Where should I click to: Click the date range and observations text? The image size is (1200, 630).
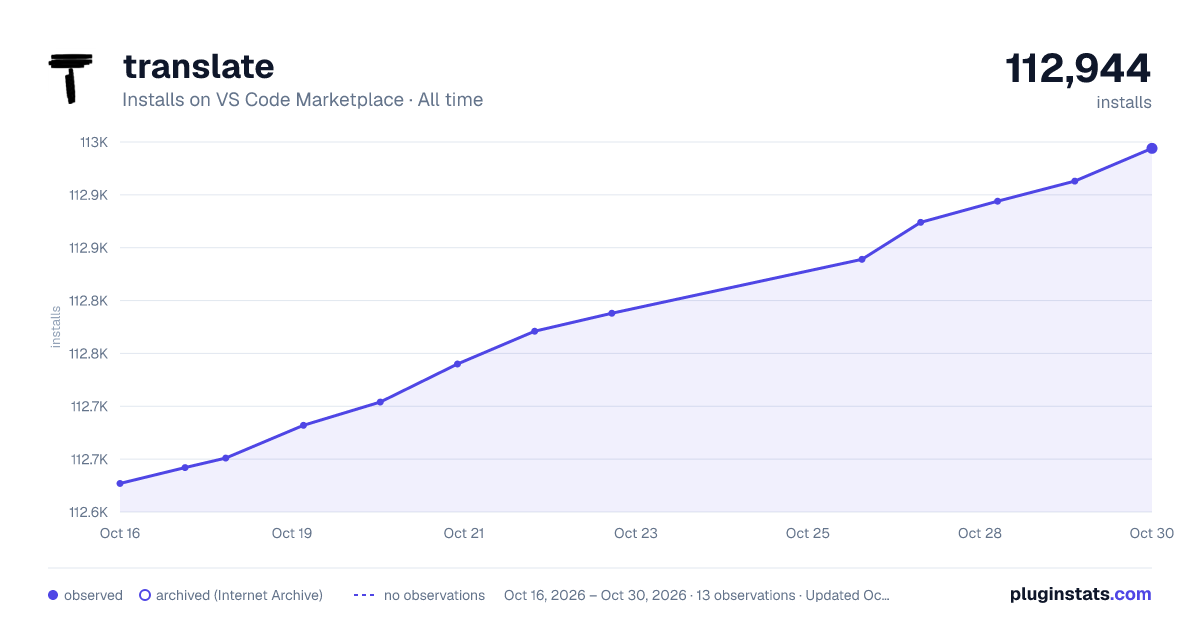click(x=697, y=595)
